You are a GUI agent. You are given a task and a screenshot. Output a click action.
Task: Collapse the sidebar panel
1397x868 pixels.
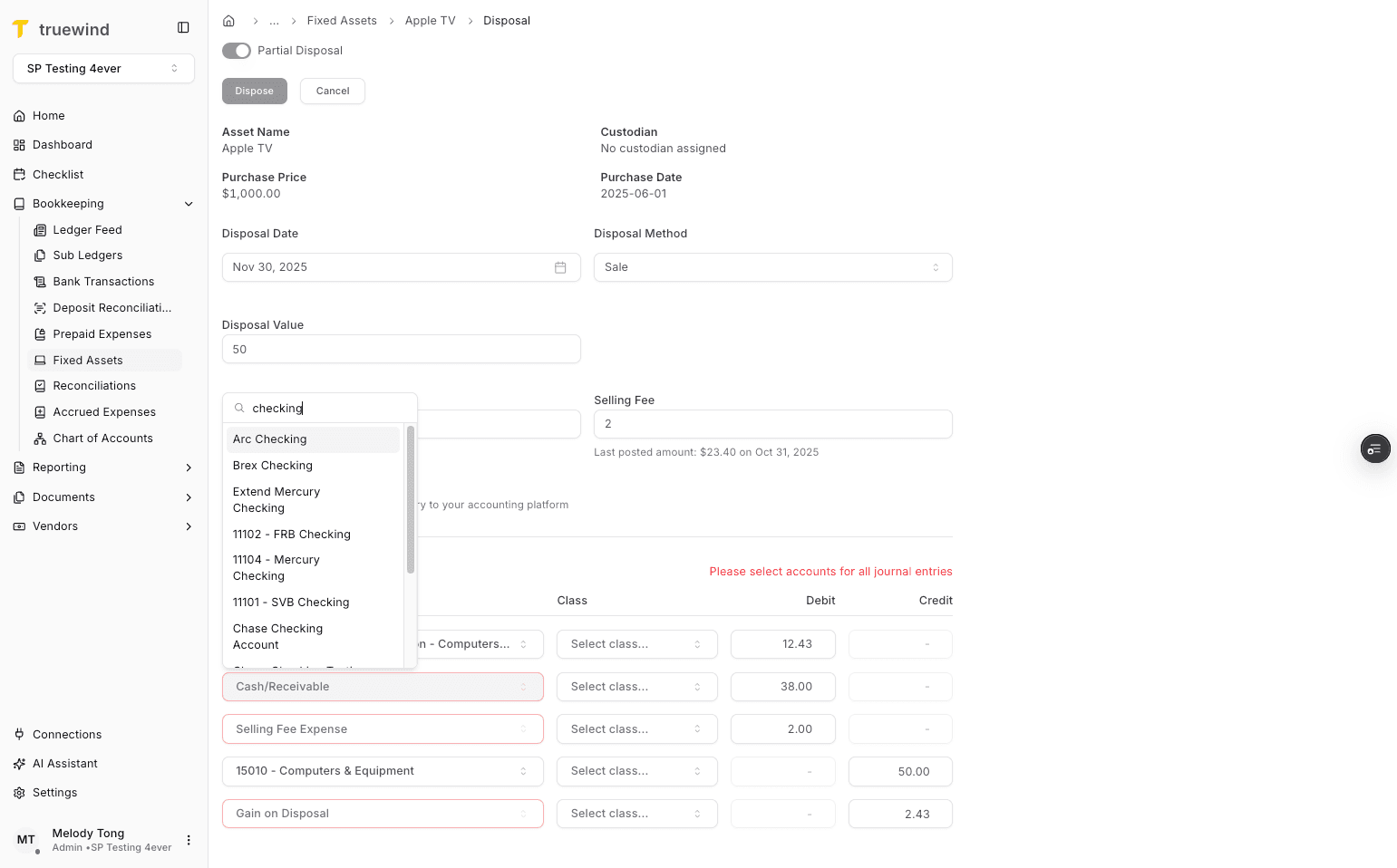point(183,27)
